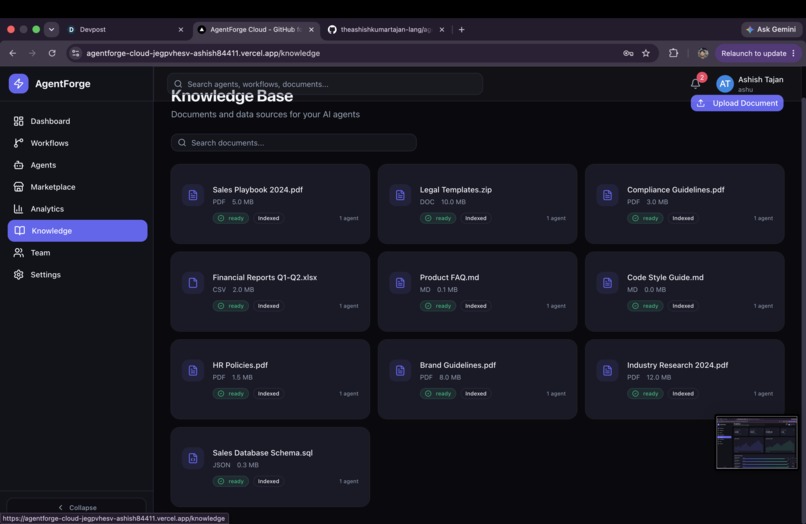Open the Brand Guidelines.pdf title
Screen dimensions: 806x524
[457, 365]
